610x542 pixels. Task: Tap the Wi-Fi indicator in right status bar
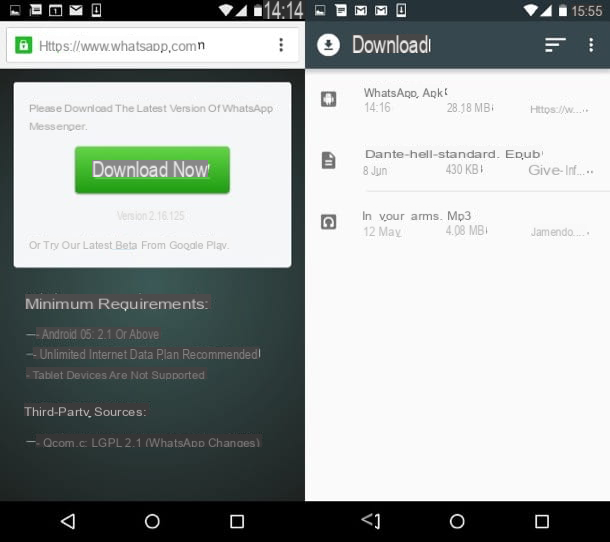(x=531, y=10)
